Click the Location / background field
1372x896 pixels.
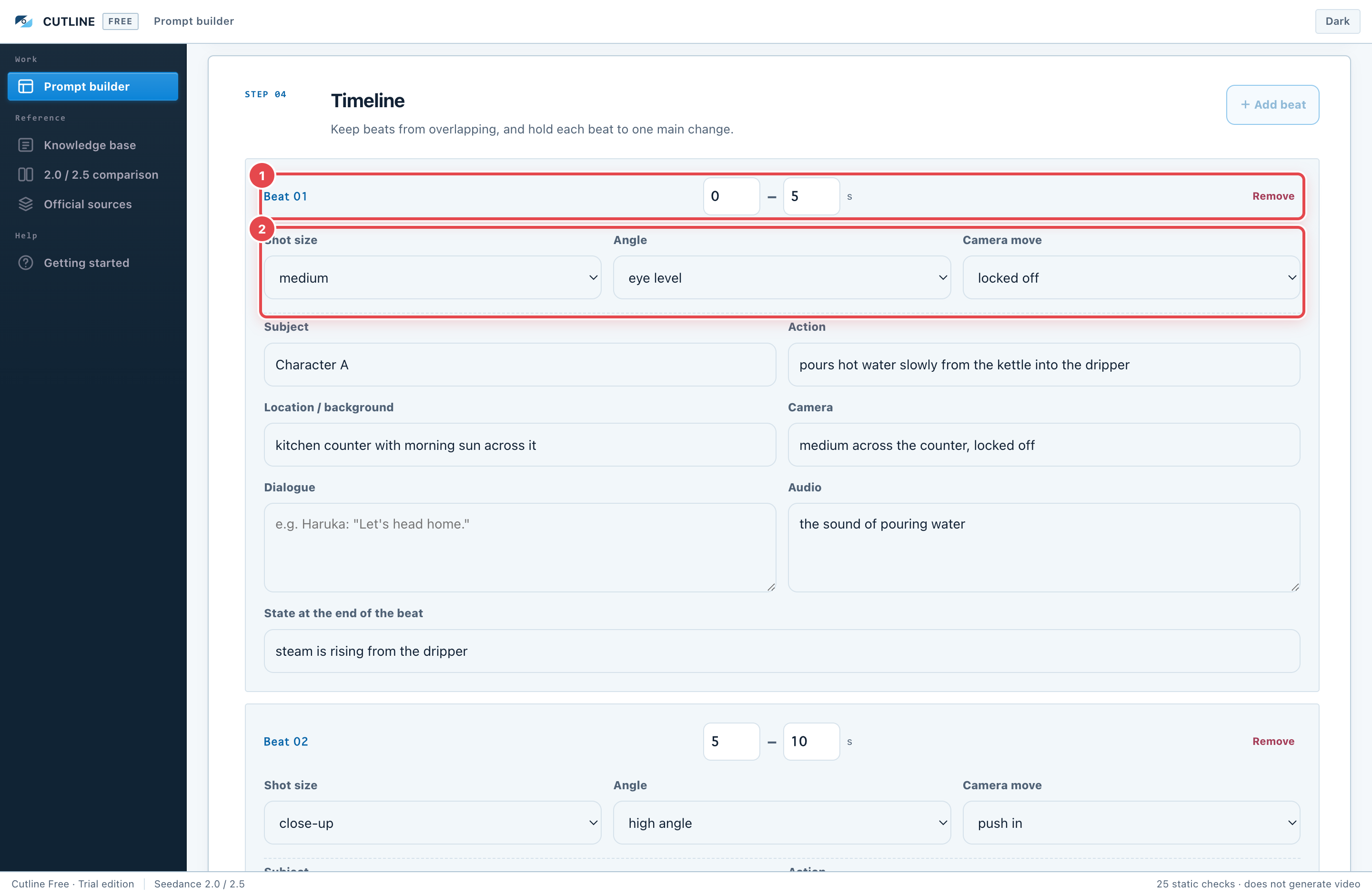(519, 445)
